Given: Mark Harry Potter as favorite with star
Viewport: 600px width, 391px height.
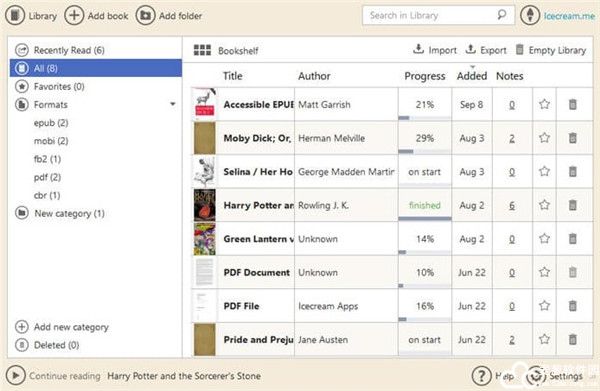Looking at the screenshot, I should 544,205.
